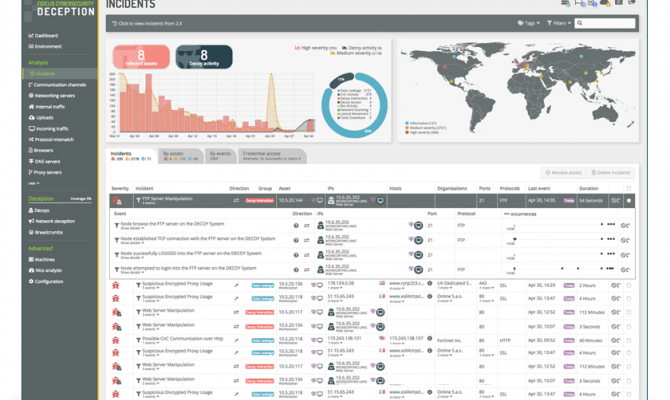This screenshot has width=670, height=400.
Task: Open Network deception megaphone icon
Action: (x=31, y=221)
